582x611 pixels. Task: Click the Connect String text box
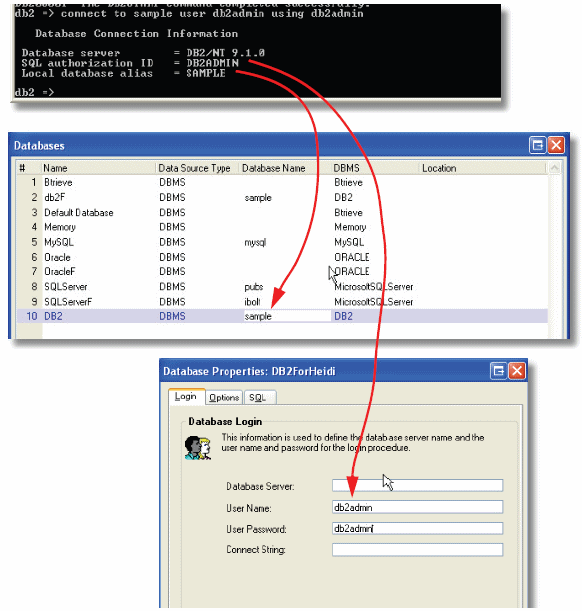click(x=417, y=550)
